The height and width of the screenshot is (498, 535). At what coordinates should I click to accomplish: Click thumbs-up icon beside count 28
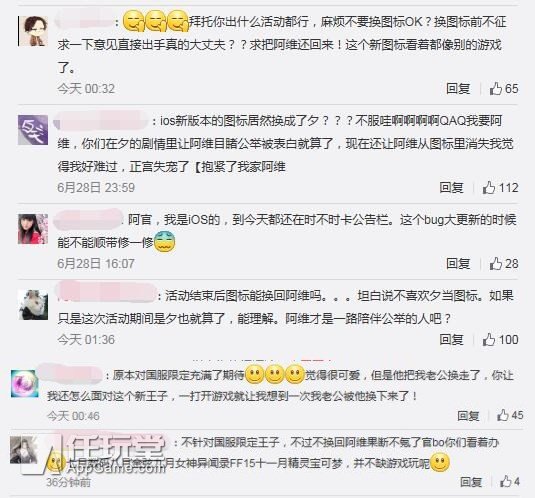tap(496, 264)
